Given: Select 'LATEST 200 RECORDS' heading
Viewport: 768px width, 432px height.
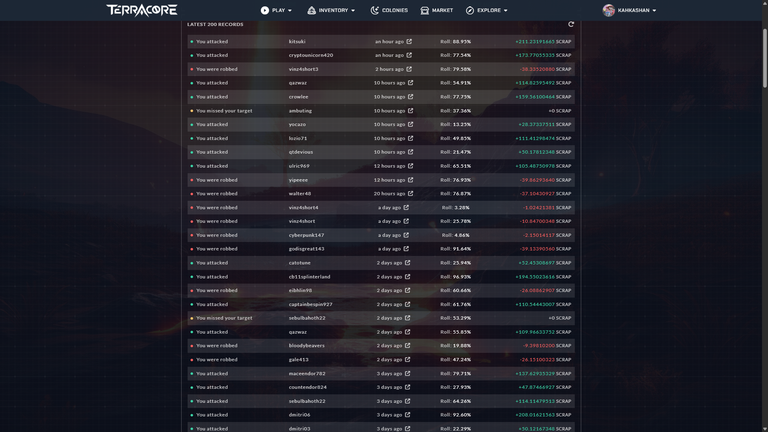Looking at the screenshot, I should 215,24.
